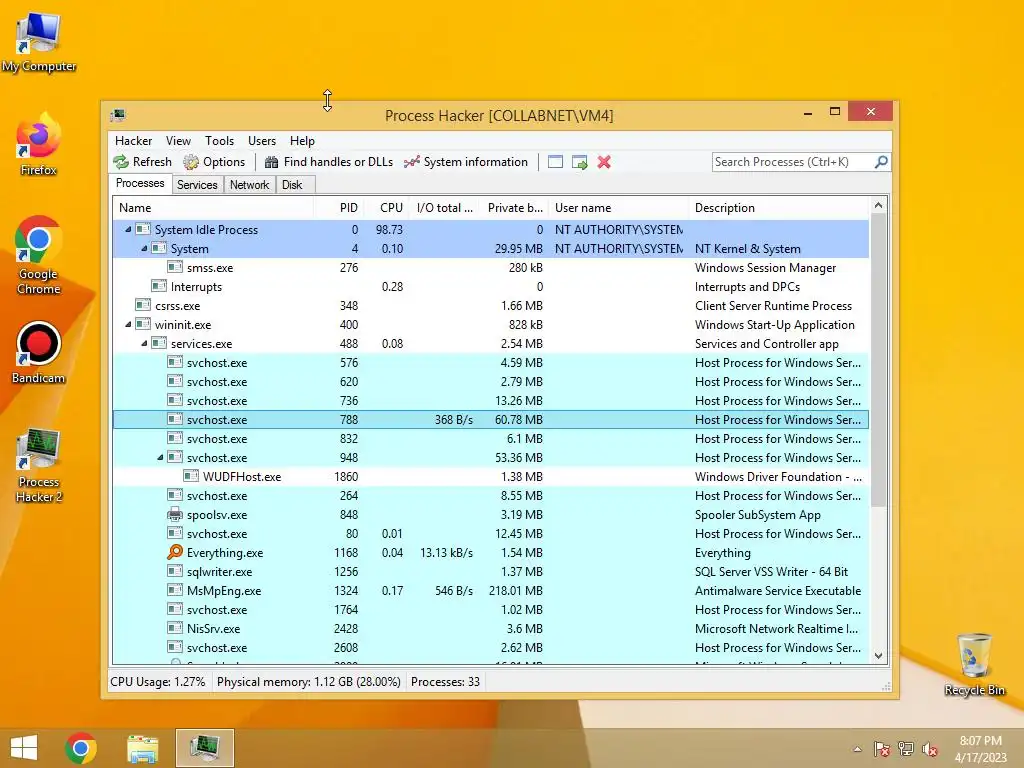Open the Help menu
1024x768 pixels.
[x=302, y=141]
